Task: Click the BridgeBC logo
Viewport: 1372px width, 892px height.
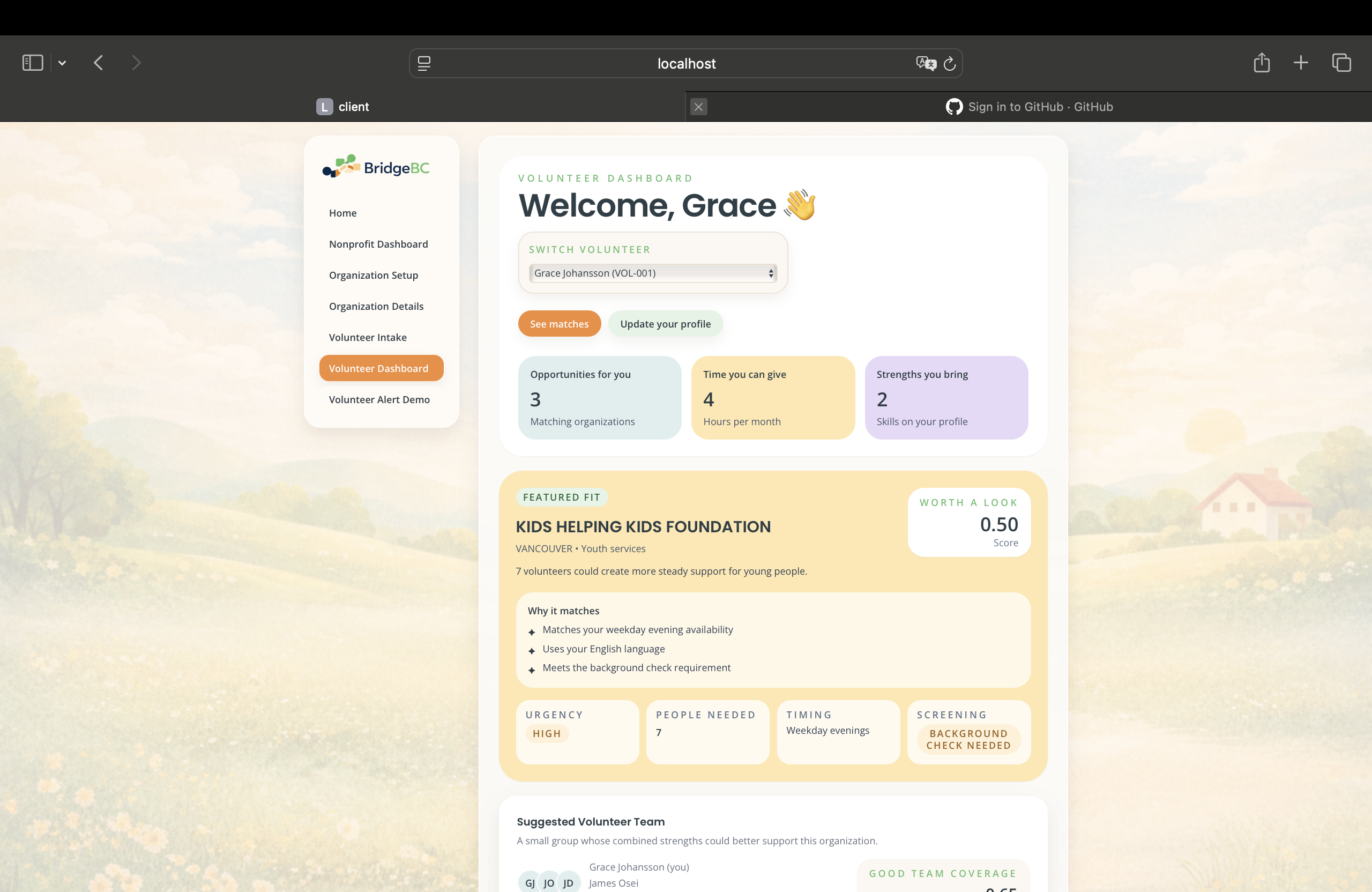Action: click(376, 167)
